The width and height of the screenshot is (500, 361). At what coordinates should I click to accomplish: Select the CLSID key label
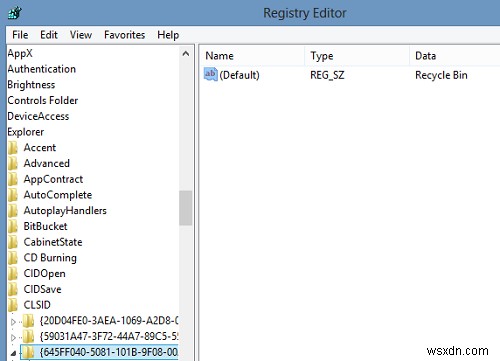tap(37, 305)
